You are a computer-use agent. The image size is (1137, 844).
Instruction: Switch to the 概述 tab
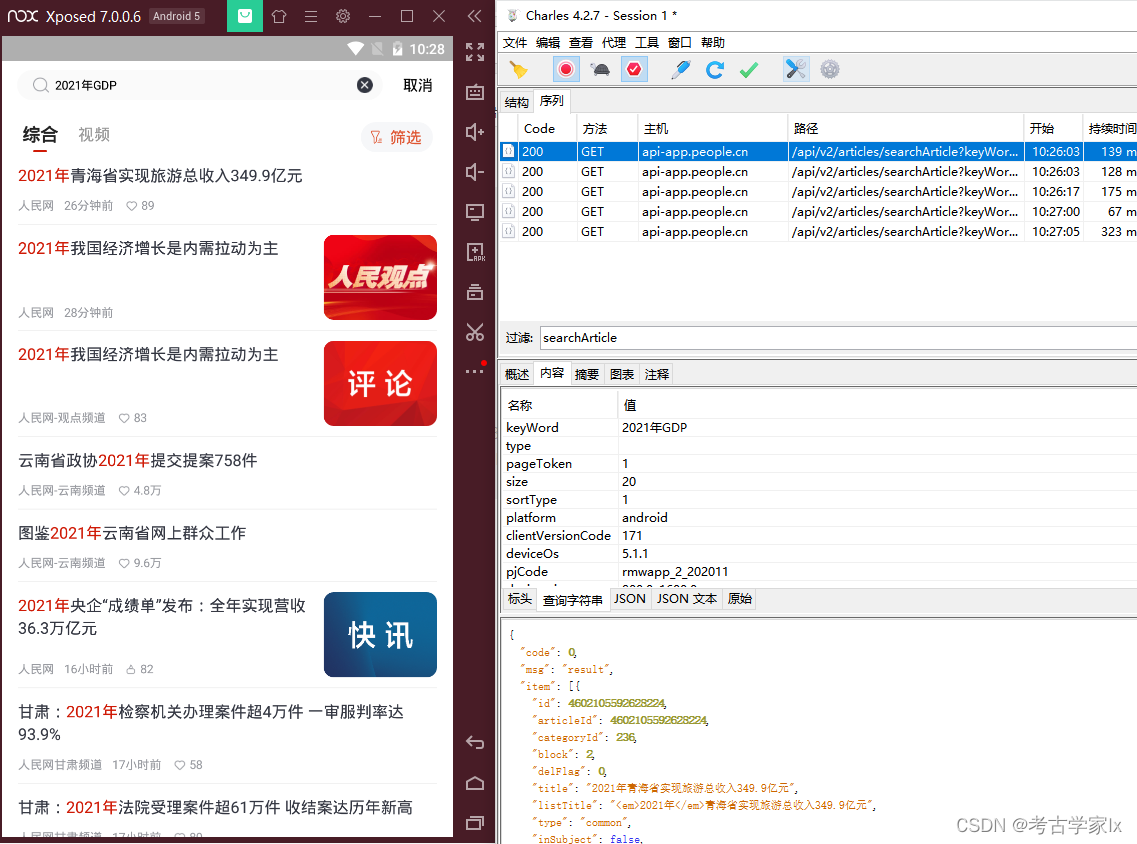(x=517, y=374)
